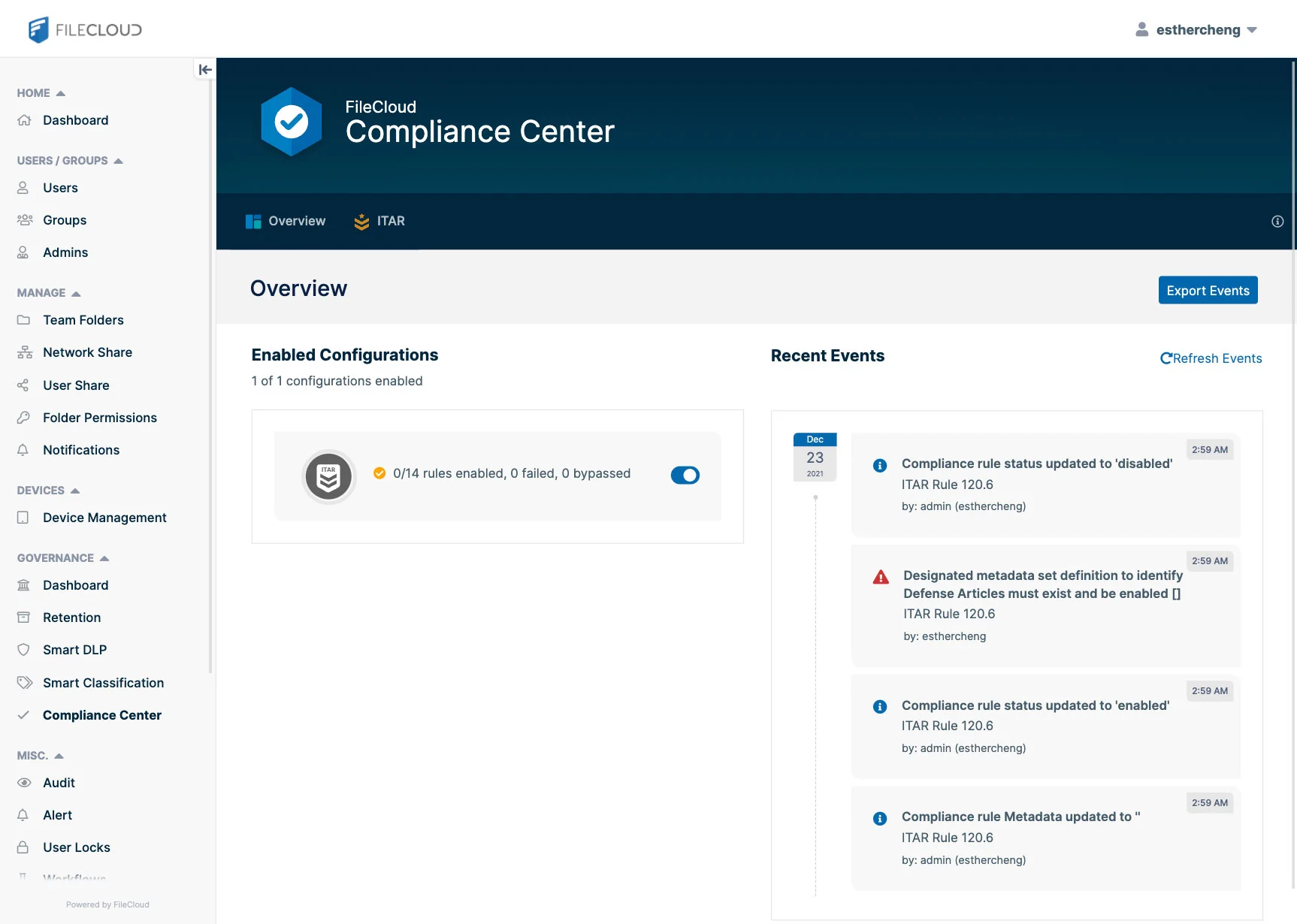1297x924 pixels.
Task: Click '1 of 1 configurations enabled' text
Action: click(x=337, y=381)
